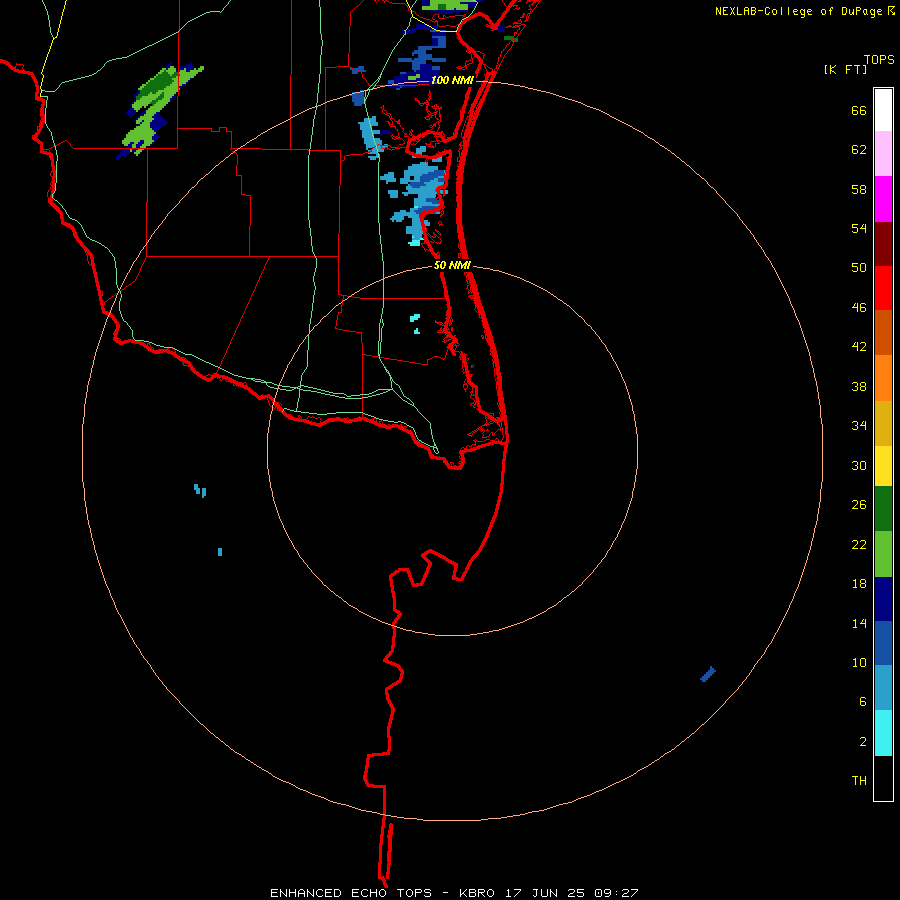900x900 pixels.
Task: Click the 'TH' threshold label
Action: (859, 781)
